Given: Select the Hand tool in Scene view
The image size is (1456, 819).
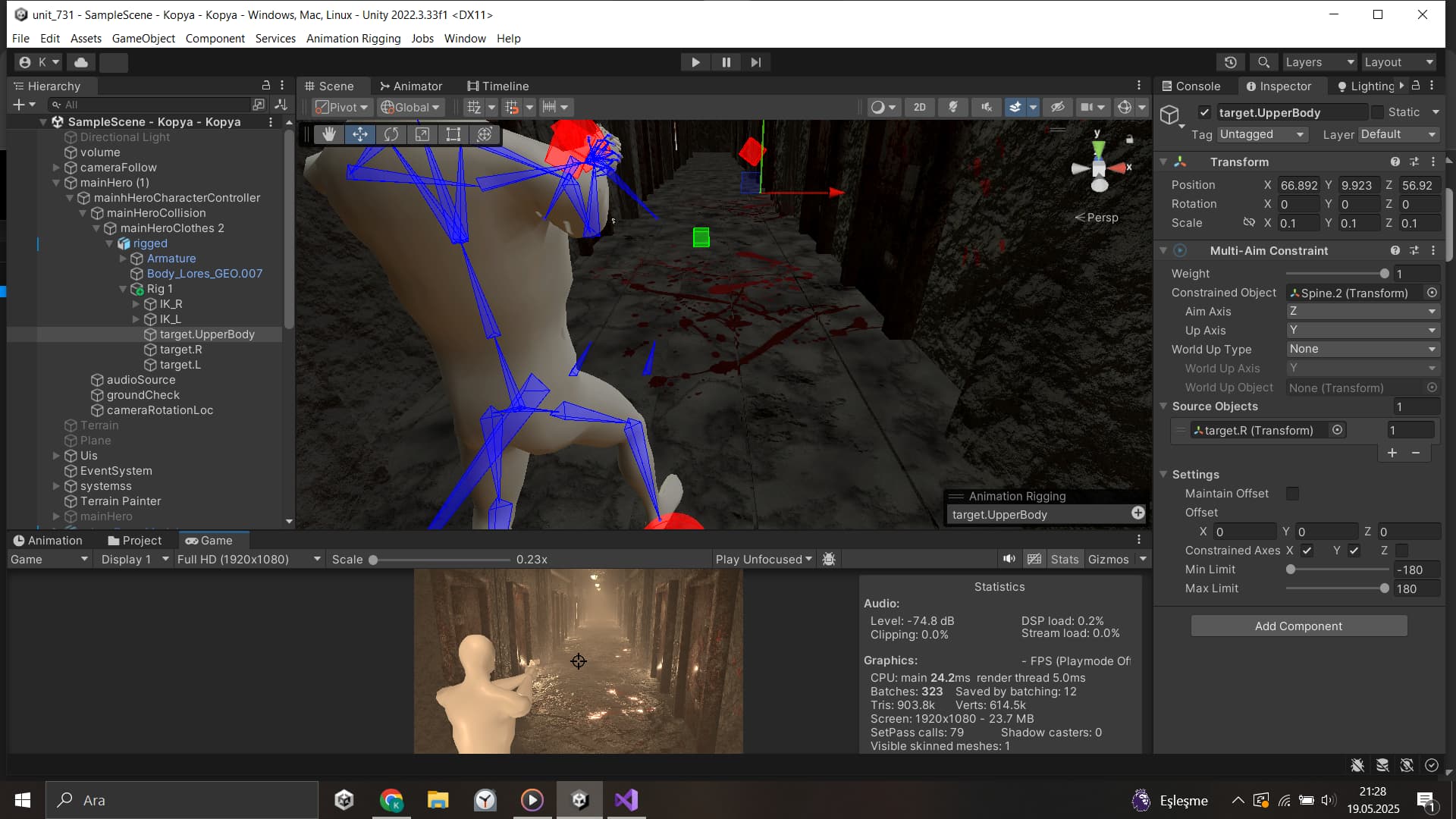Looking at the screenshot, I should point(328,134).
